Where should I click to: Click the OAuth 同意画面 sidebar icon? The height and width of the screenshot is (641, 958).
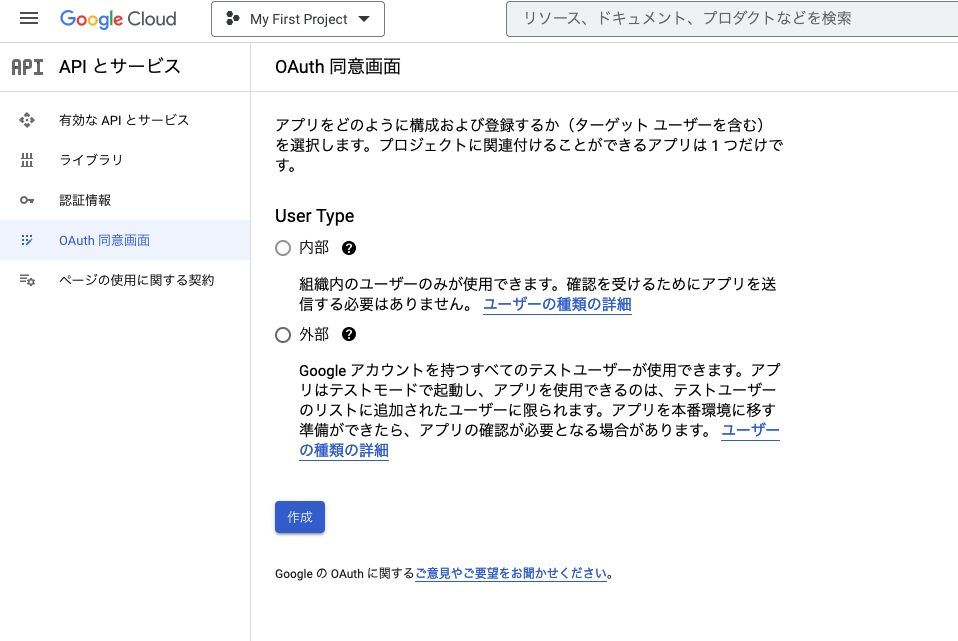point(28,240)
